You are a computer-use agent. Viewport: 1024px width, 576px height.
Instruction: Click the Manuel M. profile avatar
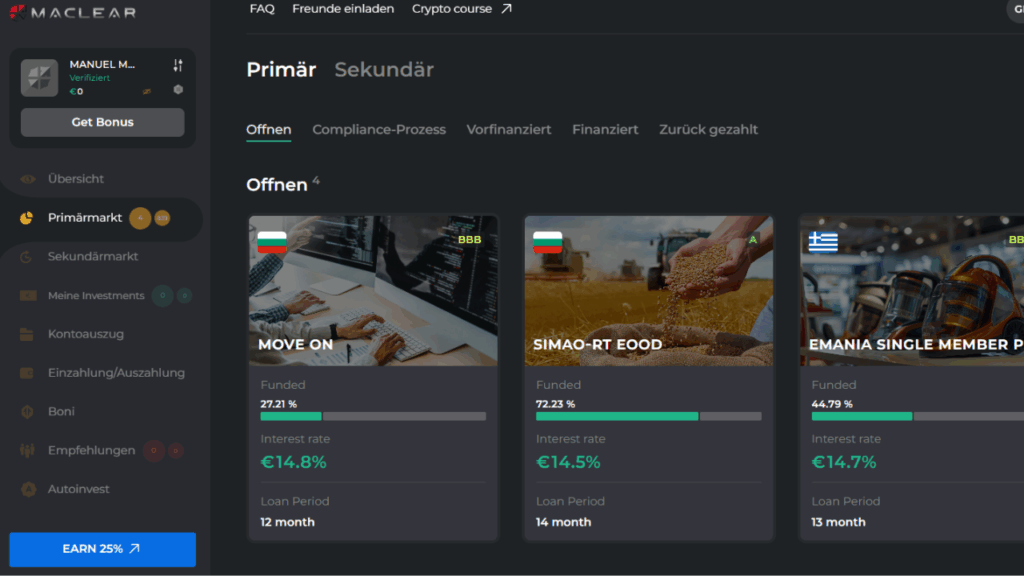pos(40,78)
